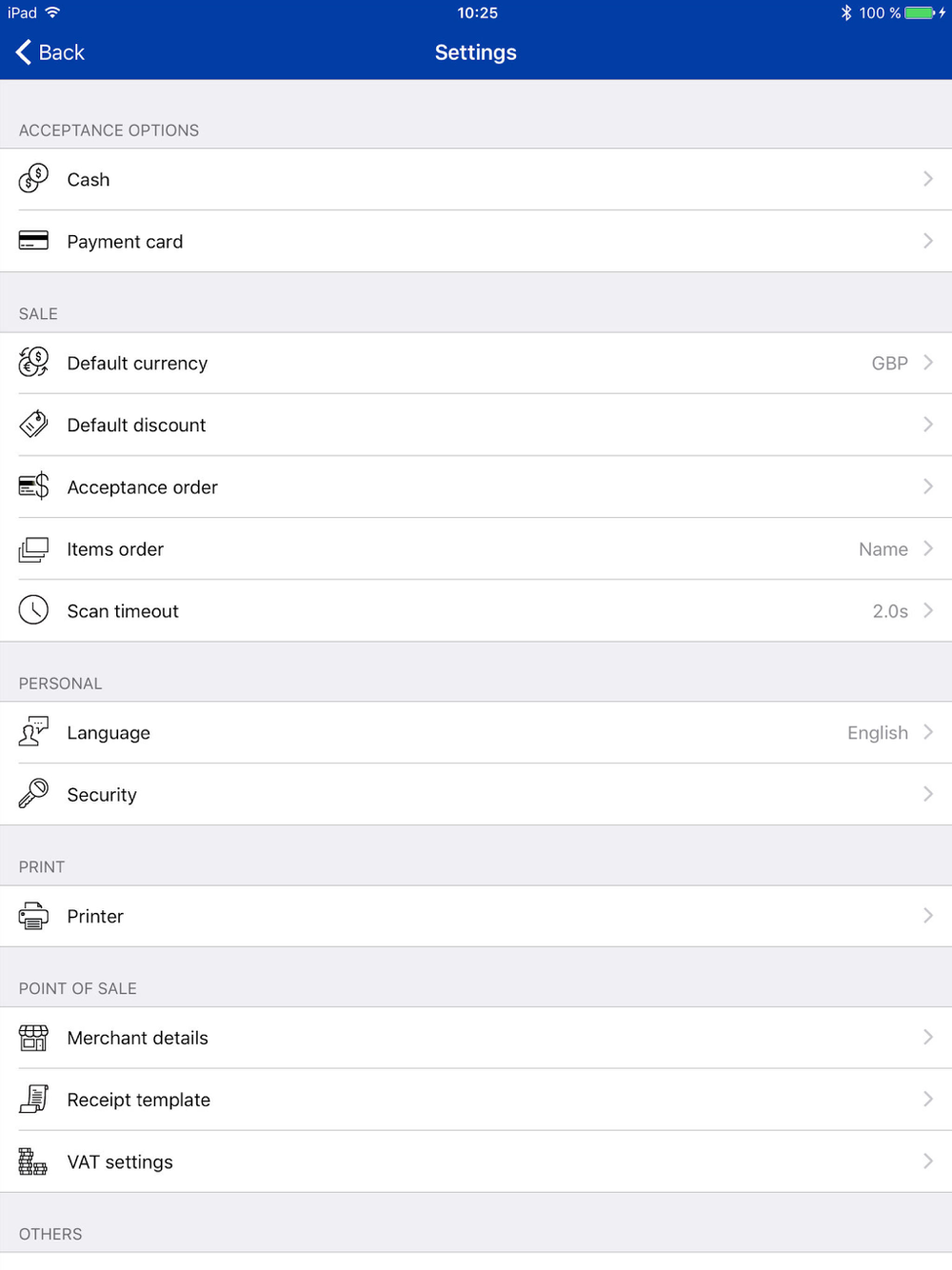Viewport: 952px width, 1270px height.
Task: Tap the Scan timeout clock icon
Action: [33, 610]
